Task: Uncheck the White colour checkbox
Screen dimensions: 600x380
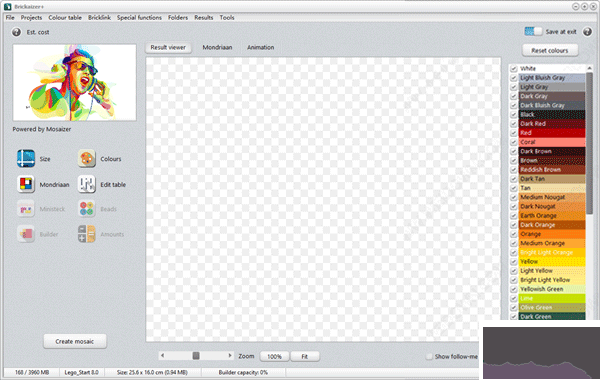Action: click(514, 68)
